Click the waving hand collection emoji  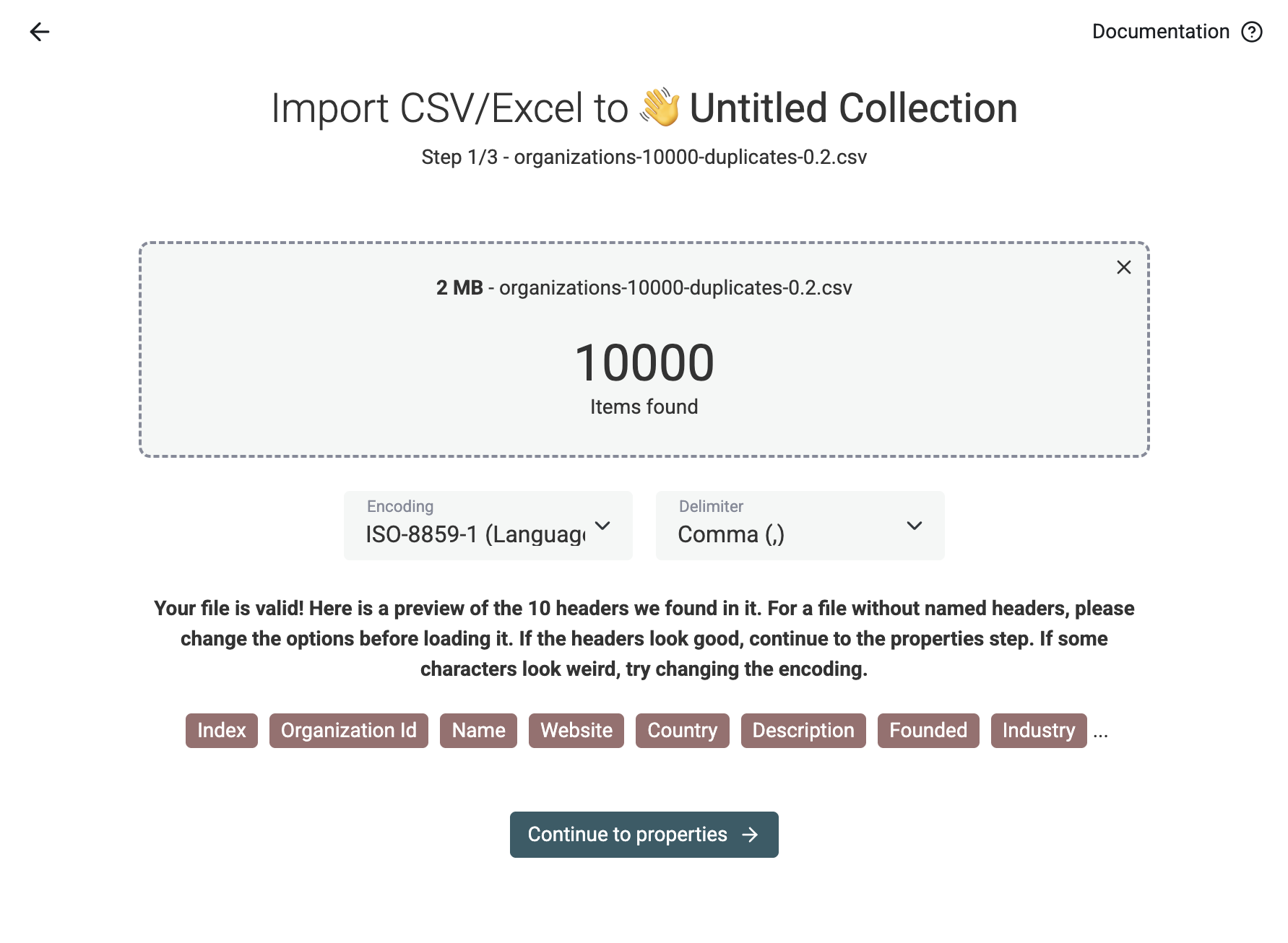(660, 108)
